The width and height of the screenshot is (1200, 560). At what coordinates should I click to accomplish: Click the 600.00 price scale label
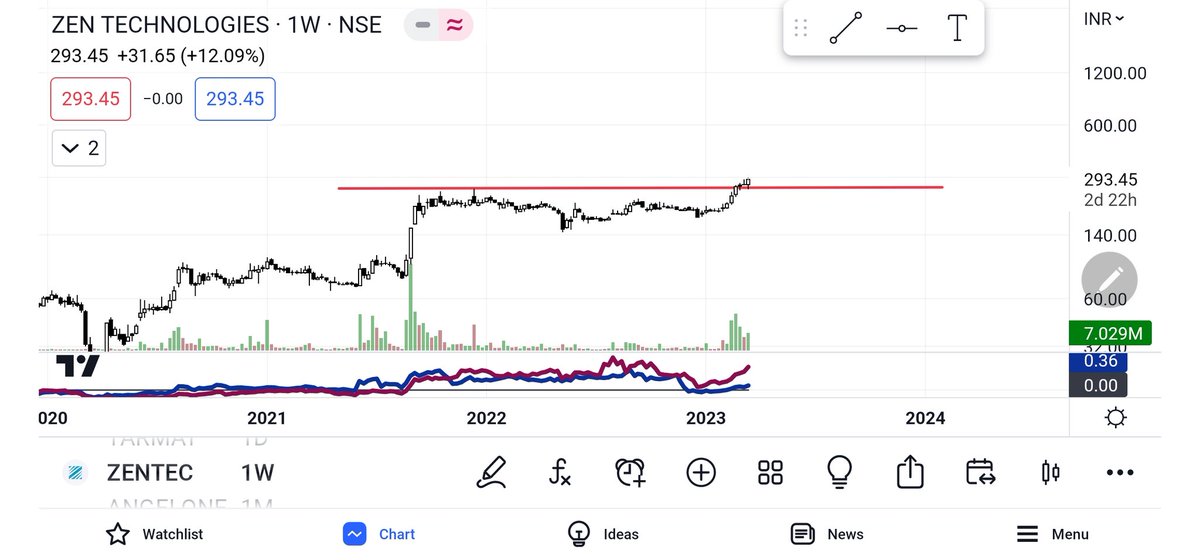tap(1110, 126)
